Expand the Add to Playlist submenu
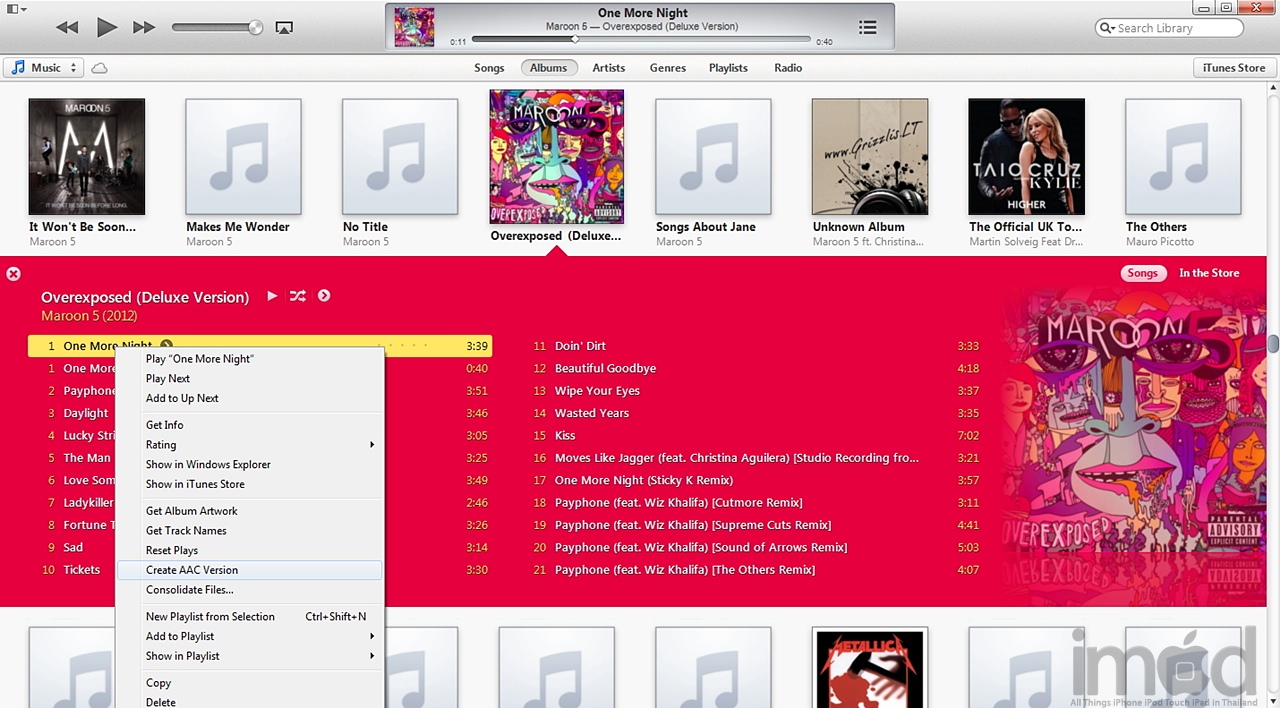Image resolution: width=1280 pixels, height=708 pixels. pos(250,636)
